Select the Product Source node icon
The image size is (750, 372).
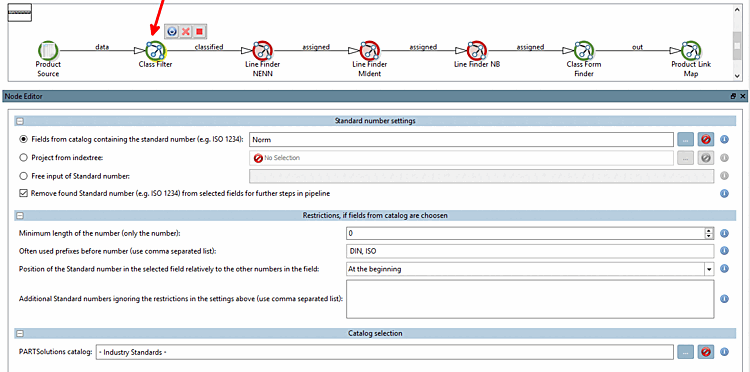(x=48, y=50)
